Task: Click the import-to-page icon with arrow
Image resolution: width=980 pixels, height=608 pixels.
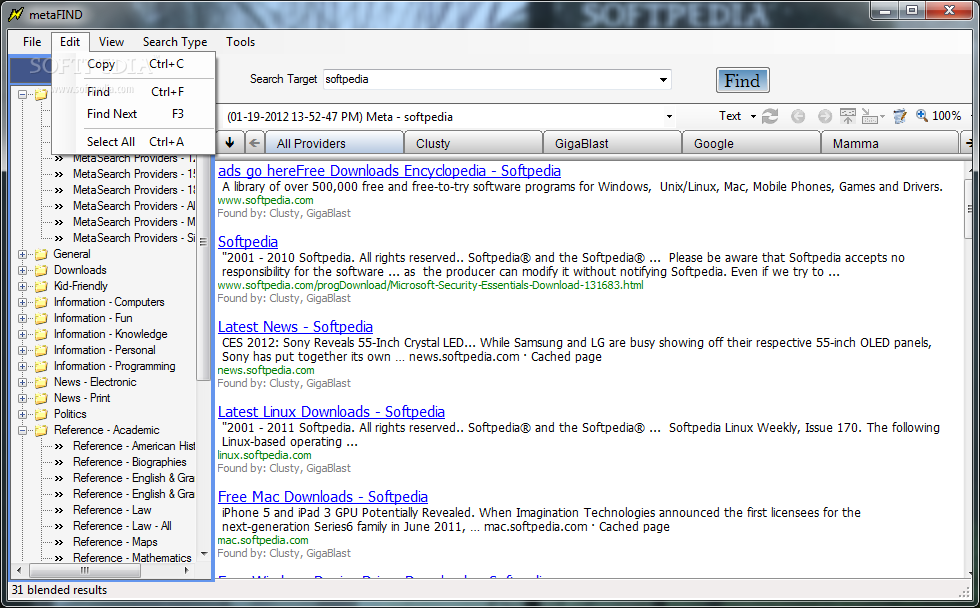Action: tap(870, 116)
